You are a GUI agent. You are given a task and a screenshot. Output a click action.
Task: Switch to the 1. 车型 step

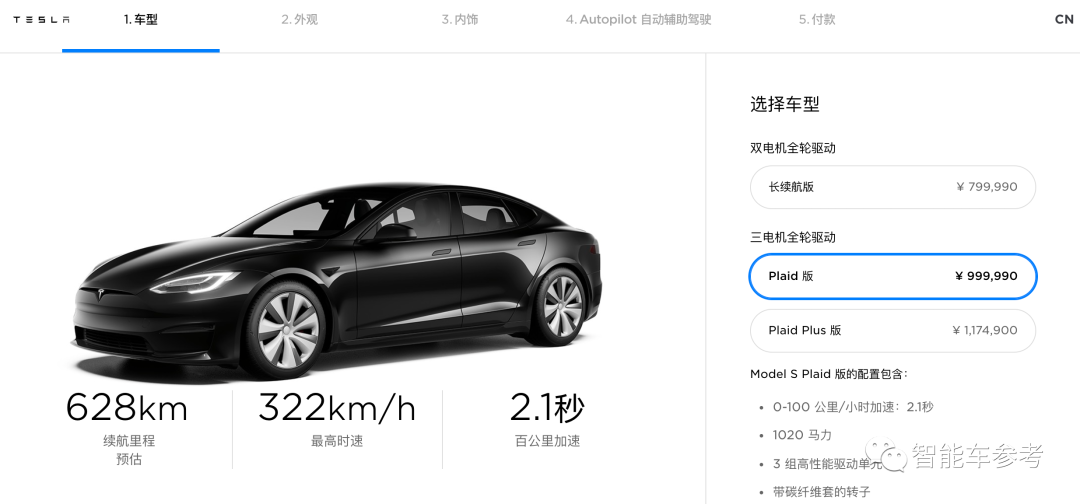click(x=141, y=19)
